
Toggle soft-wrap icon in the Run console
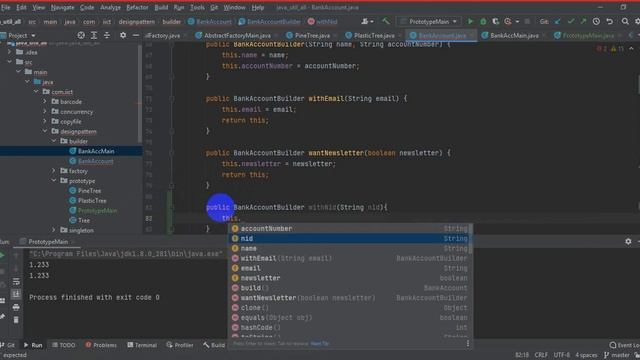point(16,282)
